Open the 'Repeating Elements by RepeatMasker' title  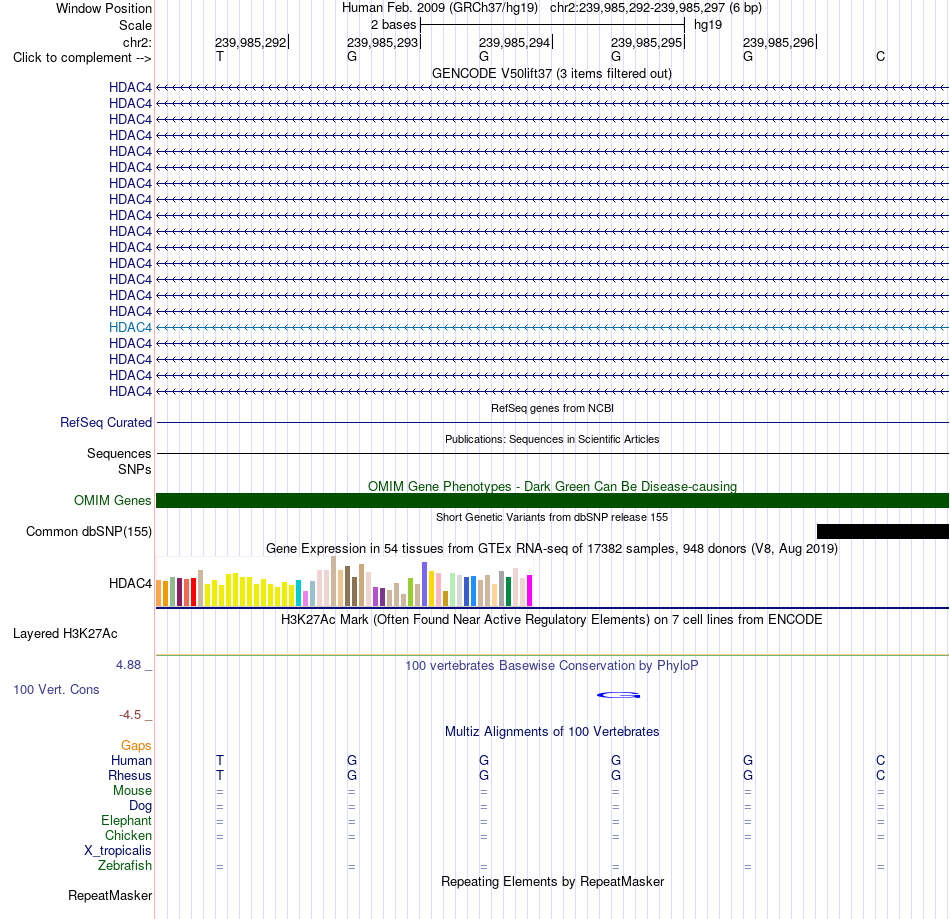click(552, 881)
